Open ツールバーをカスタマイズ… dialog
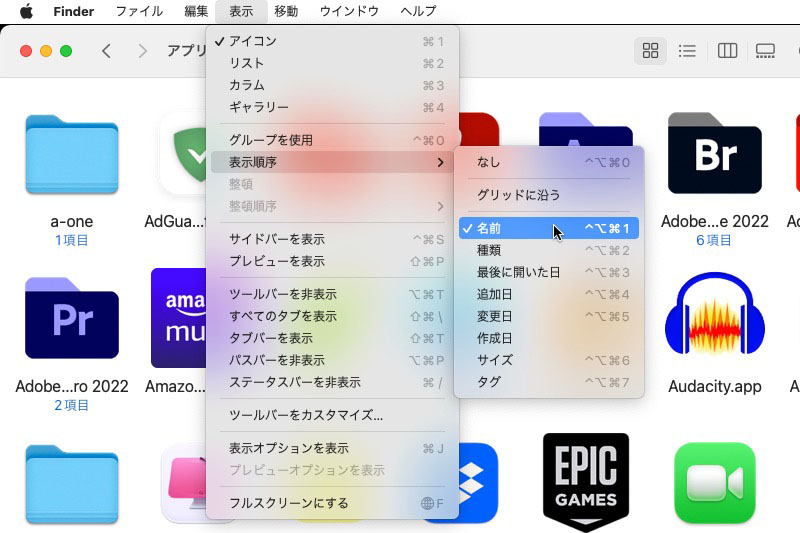This screenshot has width=800, height=533. 332,415
